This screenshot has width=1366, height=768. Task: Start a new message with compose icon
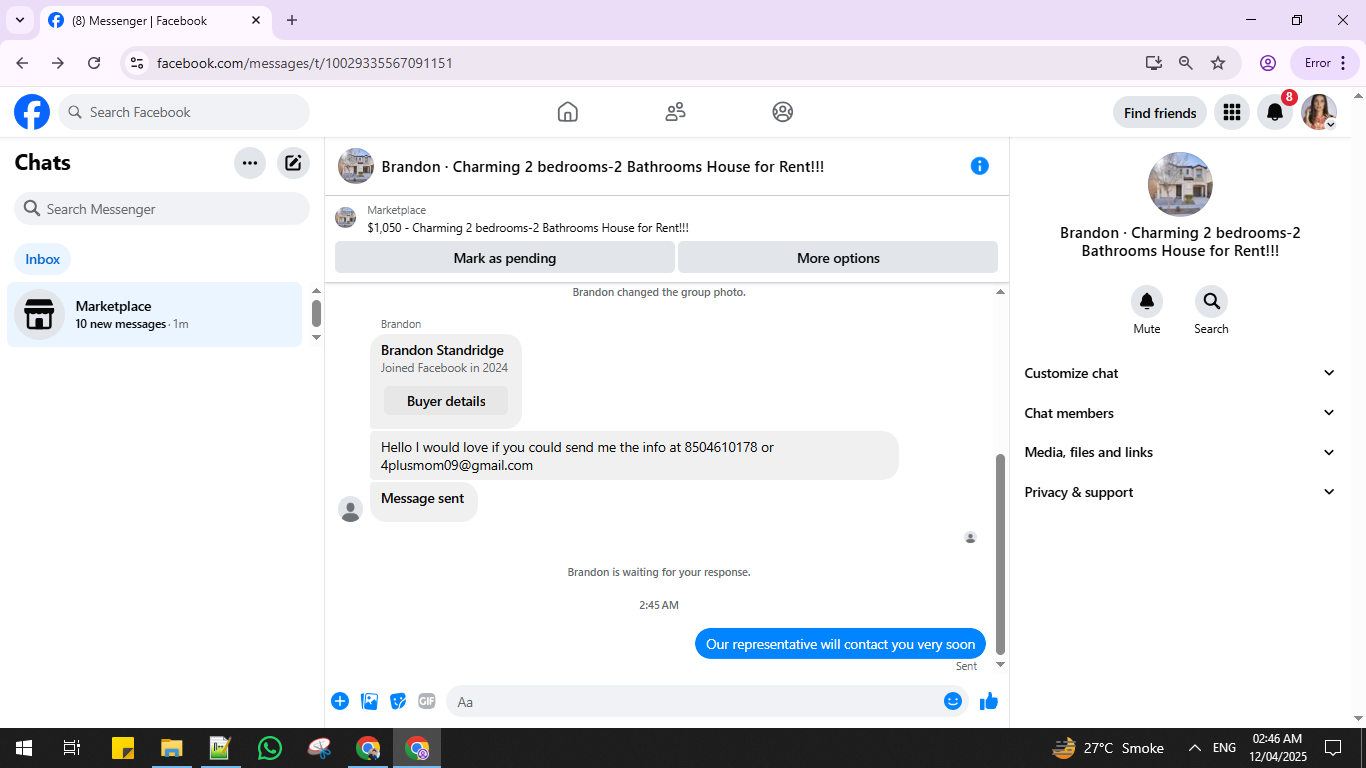[x=293, y=163]
